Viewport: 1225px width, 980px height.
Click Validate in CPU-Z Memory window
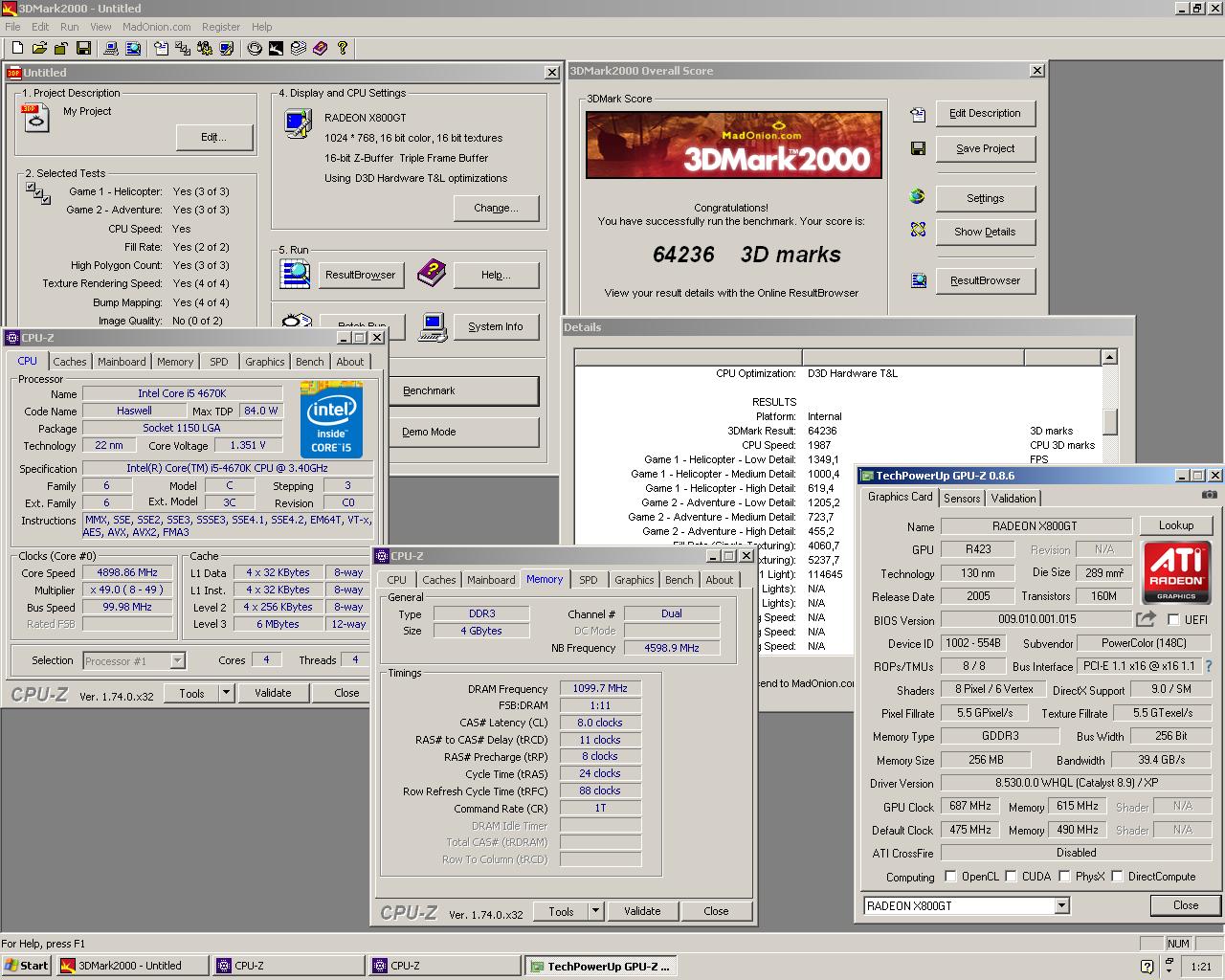[x=642, y=911]
